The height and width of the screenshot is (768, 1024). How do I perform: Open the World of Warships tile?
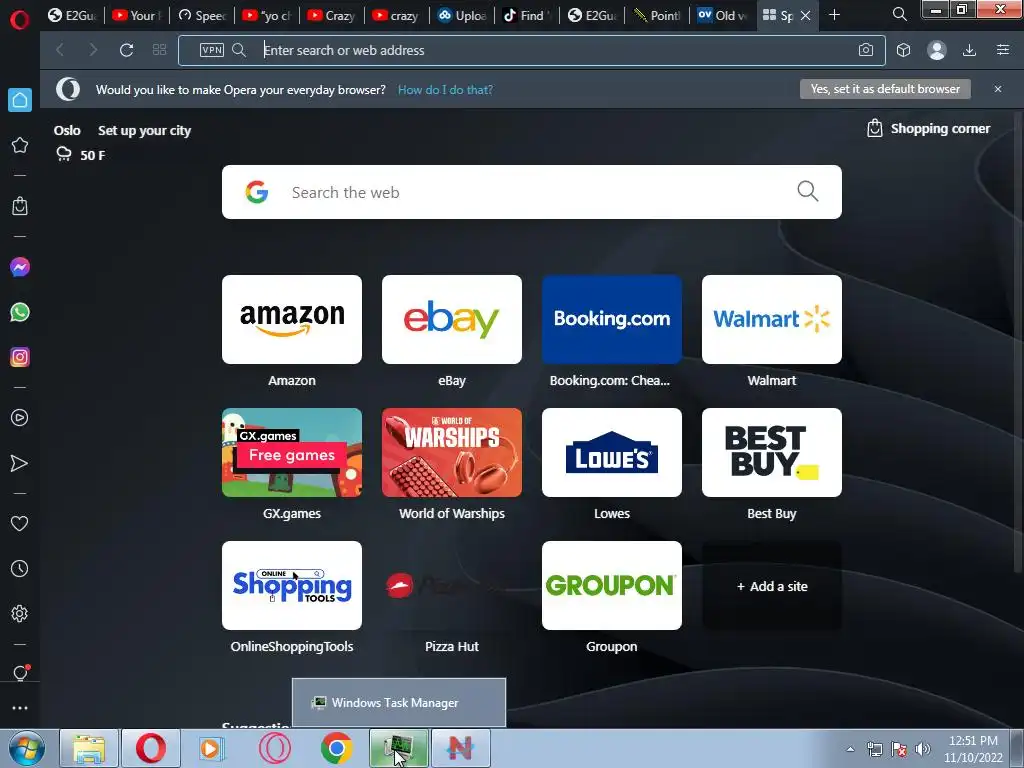[452, 453]
